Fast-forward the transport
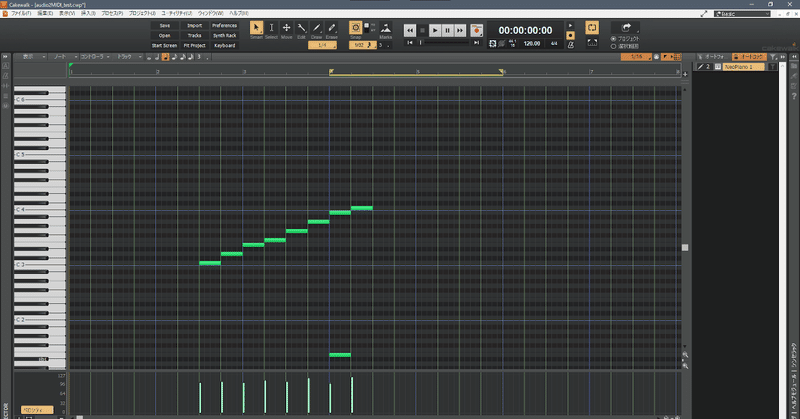Viewport: 800px width, 419px height. (x=460, y=31)
